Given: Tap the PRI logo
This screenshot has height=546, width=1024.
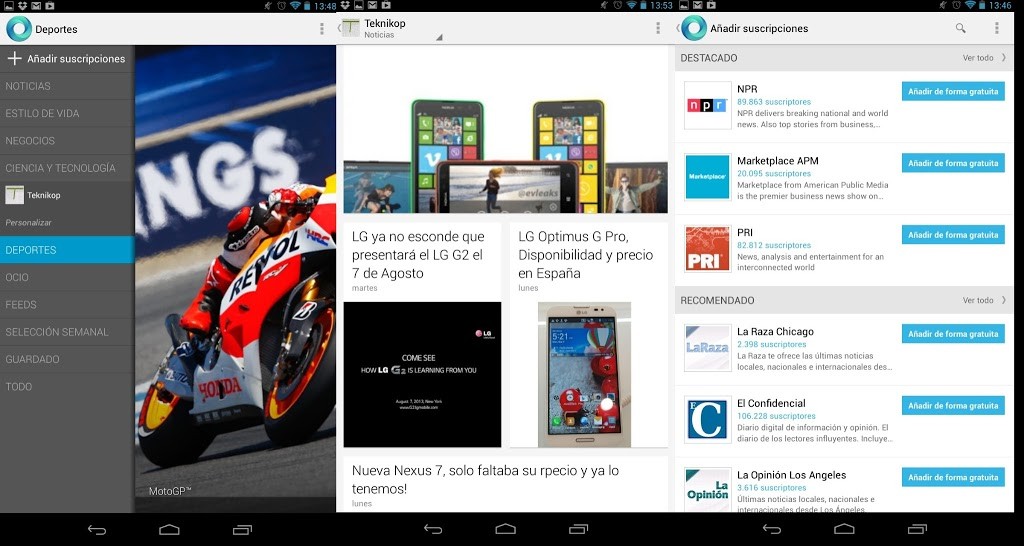Looking at the screenshot, I should pos(707,248).
